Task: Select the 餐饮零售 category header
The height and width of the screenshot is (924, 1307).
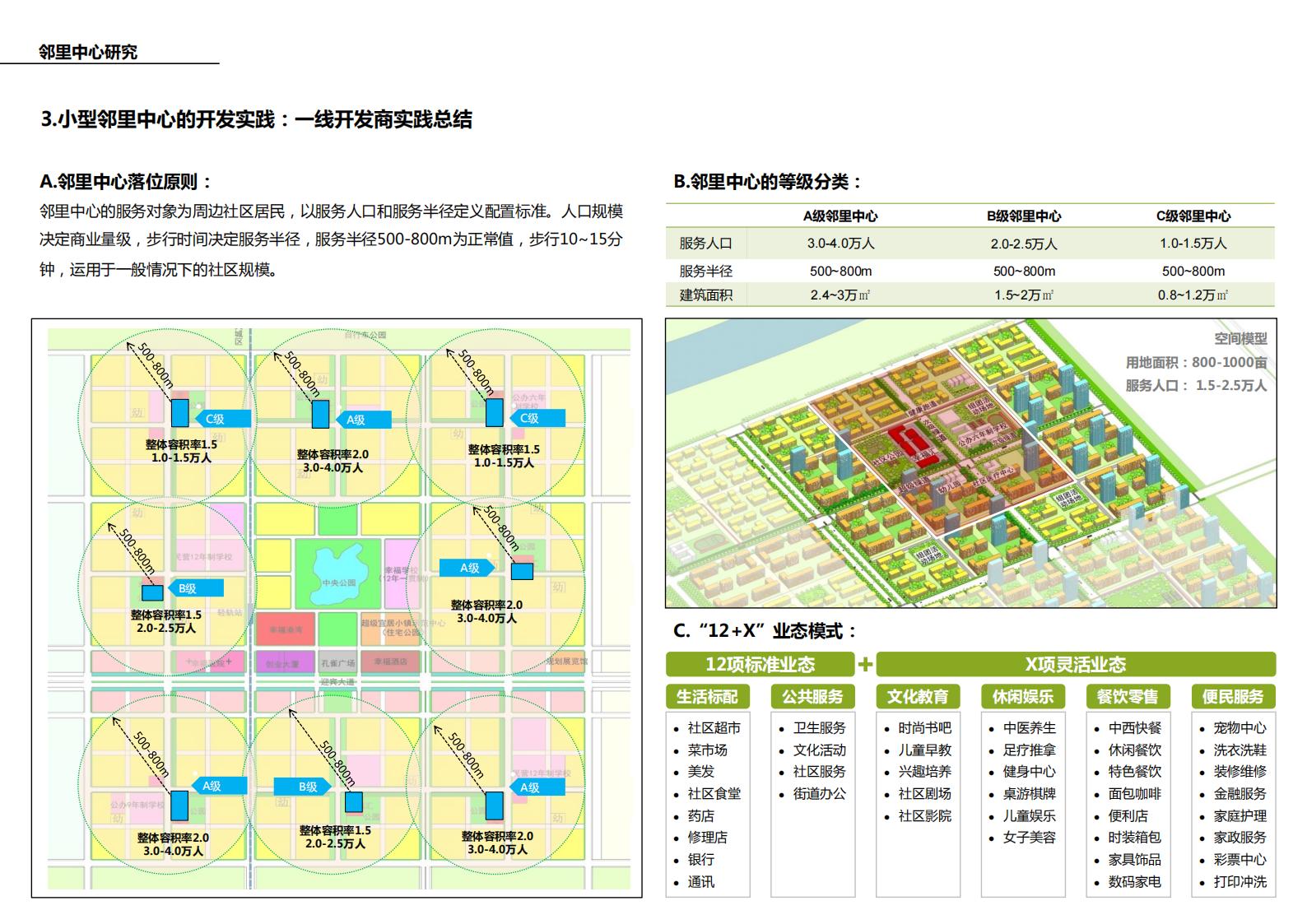Action: tap(1128, 697)
